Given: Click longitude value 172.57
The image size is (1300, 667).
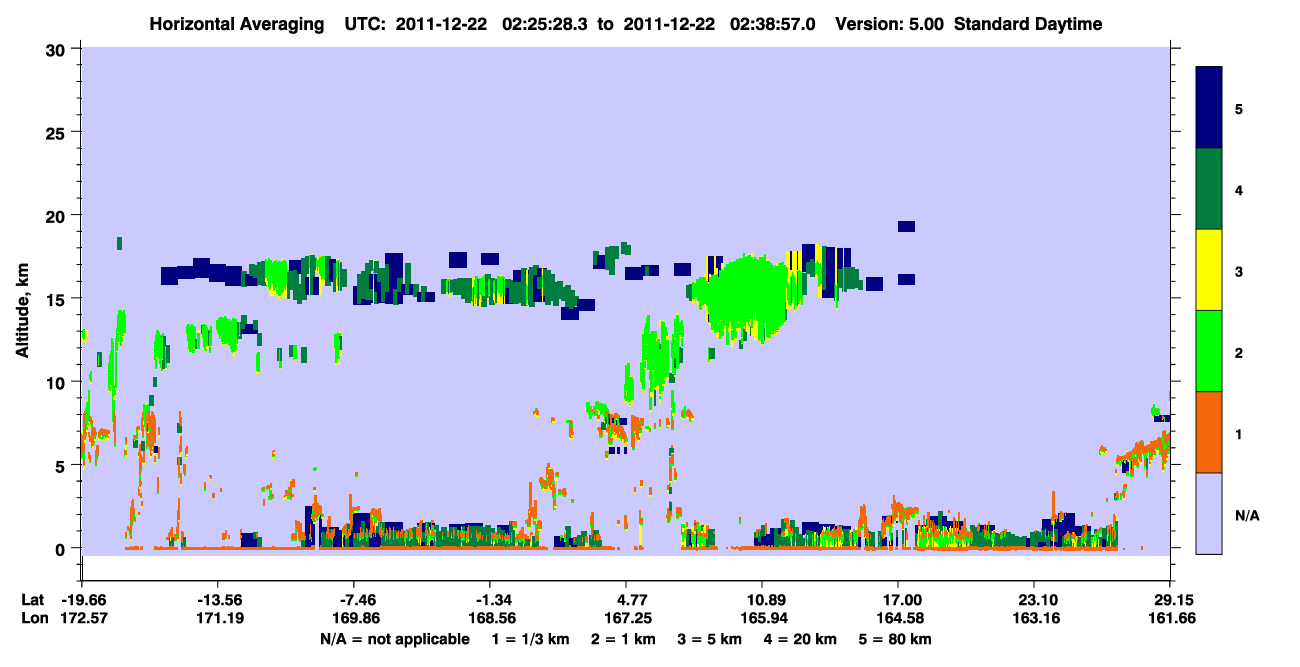Looking at the screenshot, I should [x=82, y=618].
